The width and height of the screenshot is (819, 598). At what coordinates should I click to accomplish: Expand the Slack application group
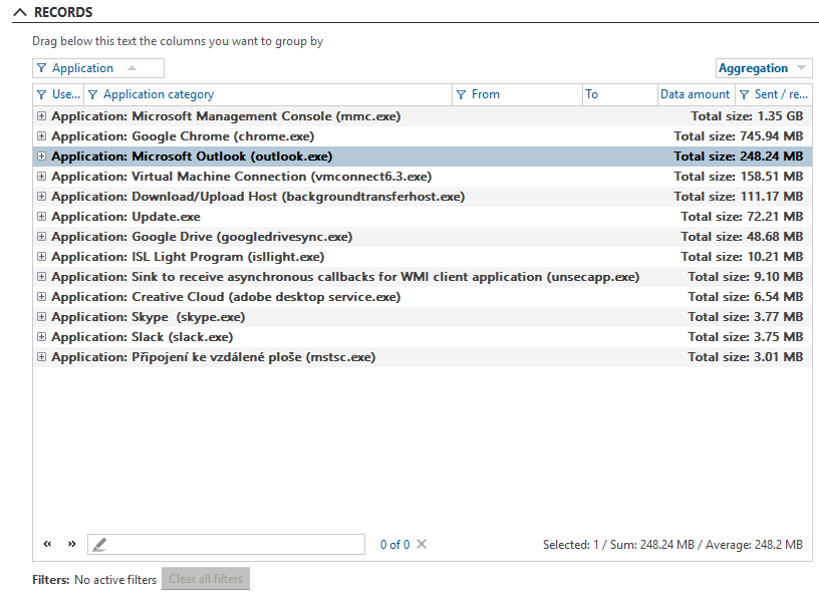(x=42, y=337)
